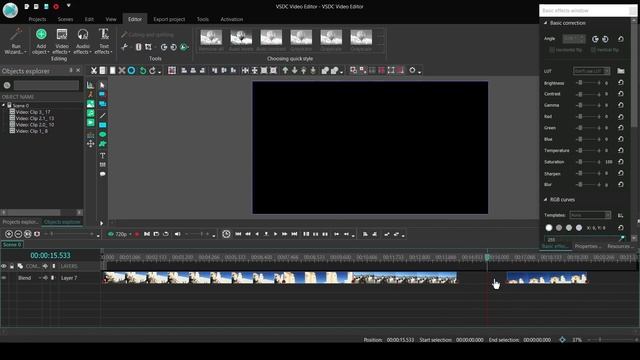Toggle the Vertical flip checkbox
Screen dimensions: 640x360
(593, 50)
